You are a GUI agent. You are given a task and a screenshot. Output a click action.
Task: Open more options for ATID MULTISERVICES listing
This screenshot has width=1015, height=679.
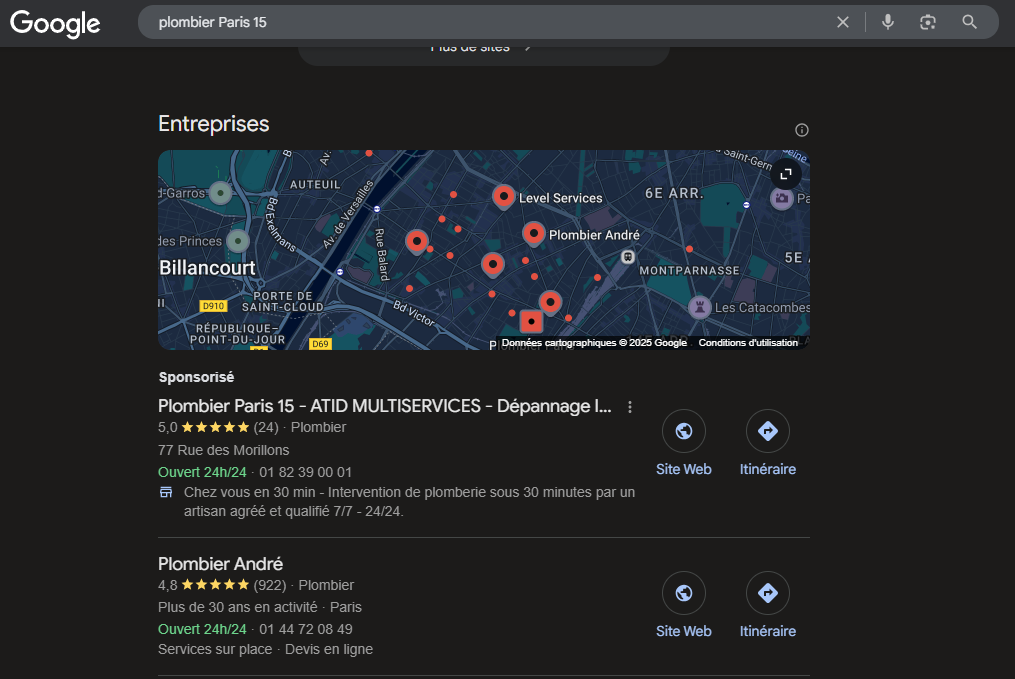pos(630,407)
